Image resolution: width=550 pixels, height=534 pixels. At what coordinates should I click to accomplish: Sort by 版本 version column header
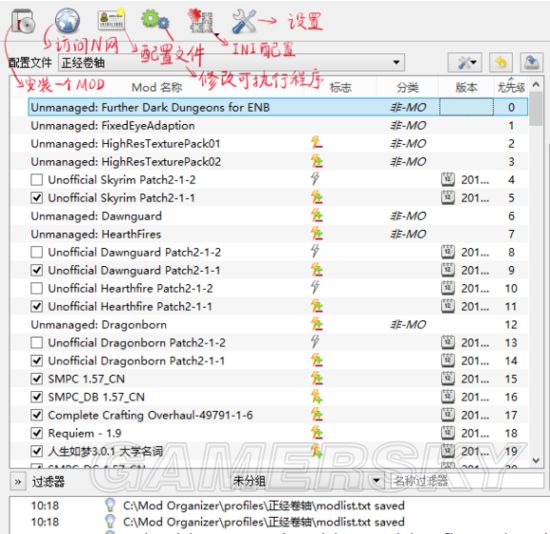[466, 87]
